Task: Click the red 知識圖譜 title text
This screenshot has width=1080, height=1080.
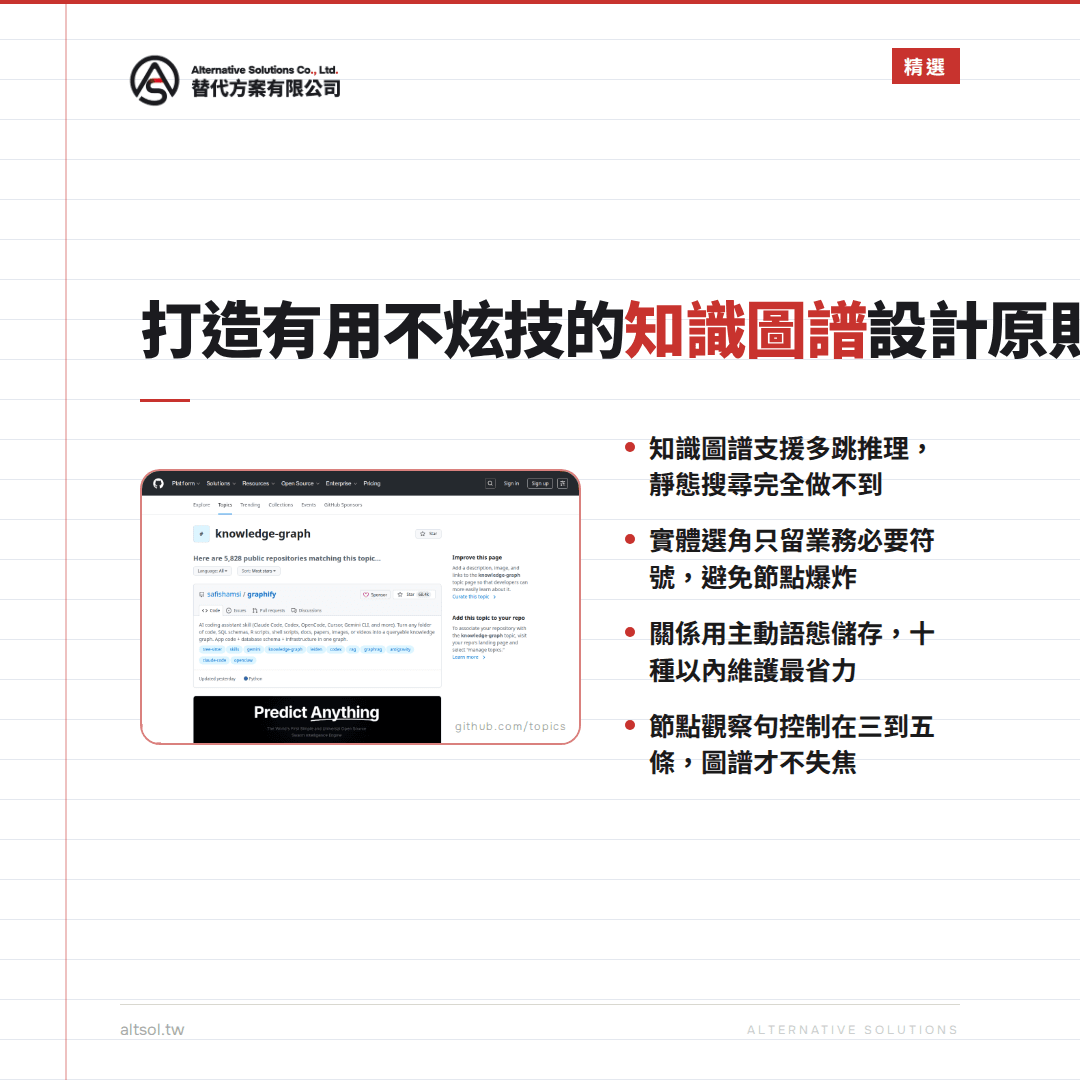Action: pos(745,330)
